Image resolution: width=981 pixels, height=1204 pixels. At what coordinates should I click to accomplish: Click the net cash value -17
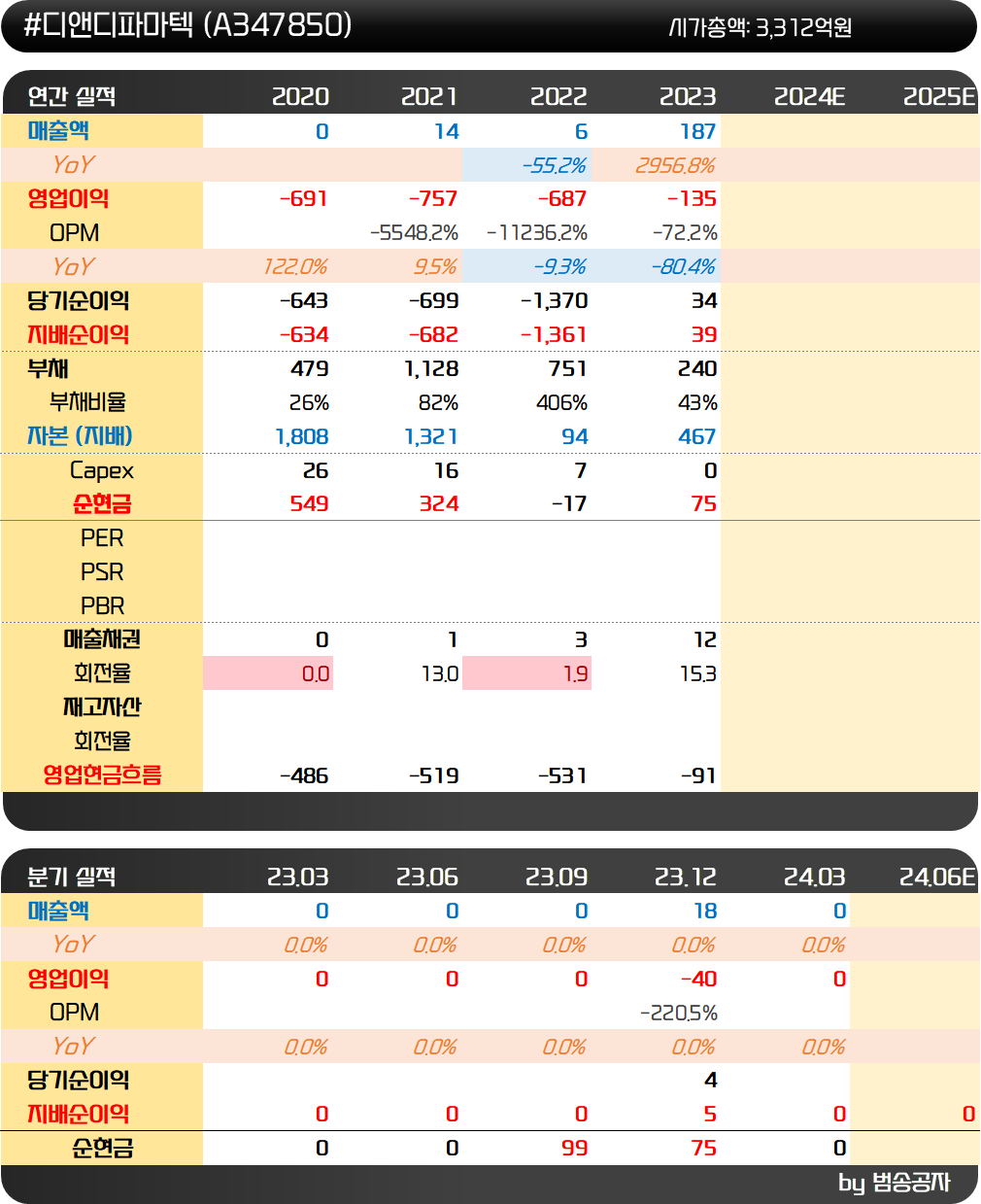coord(568,503)
